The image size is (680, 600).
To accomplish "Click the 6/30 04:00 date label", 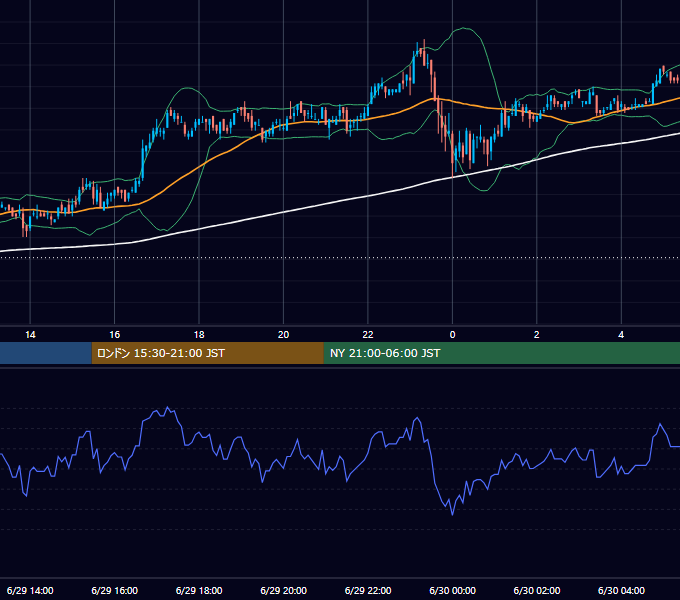I will tap(621, 590).
